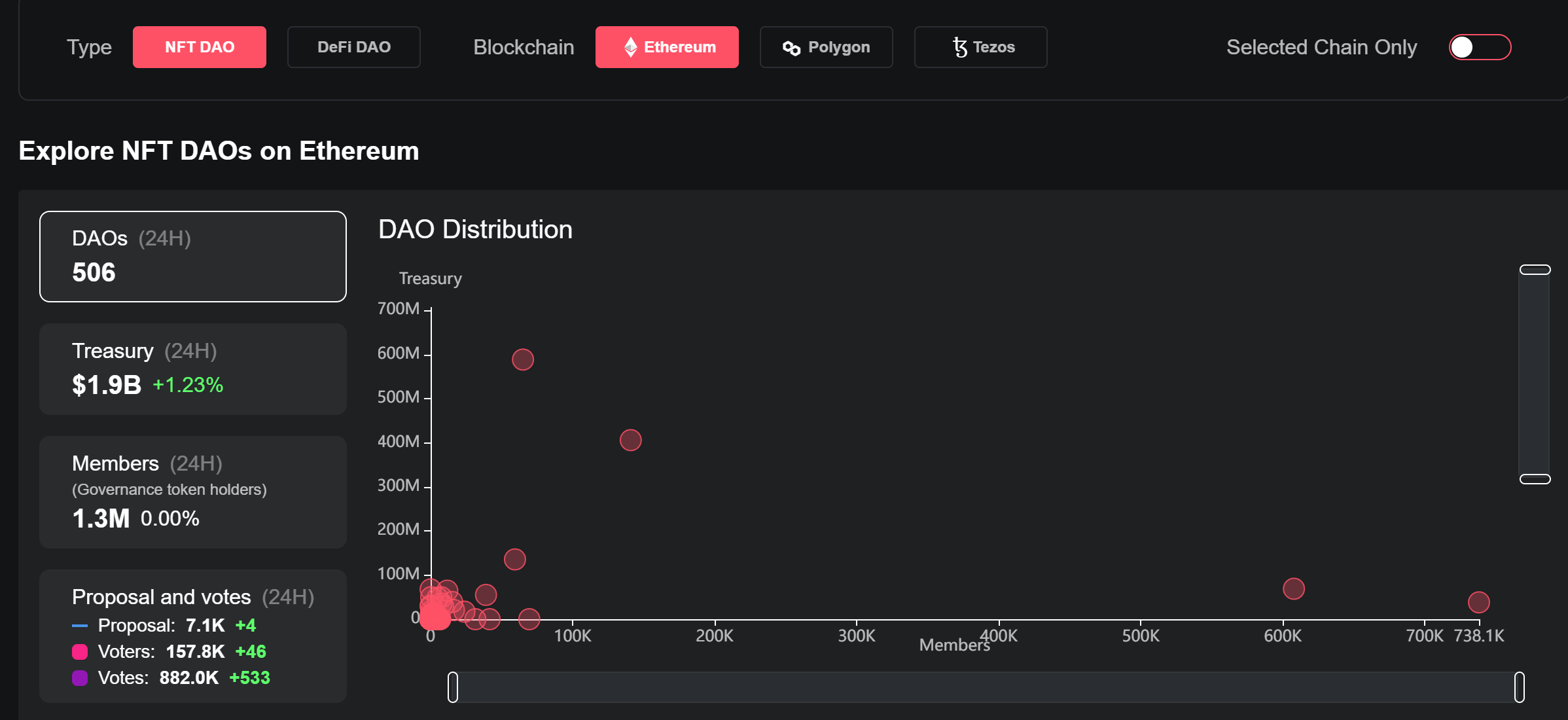Click the Polygon chain logo icon
The width and height of the screenshot is (1568, 720).
point(791,48)
